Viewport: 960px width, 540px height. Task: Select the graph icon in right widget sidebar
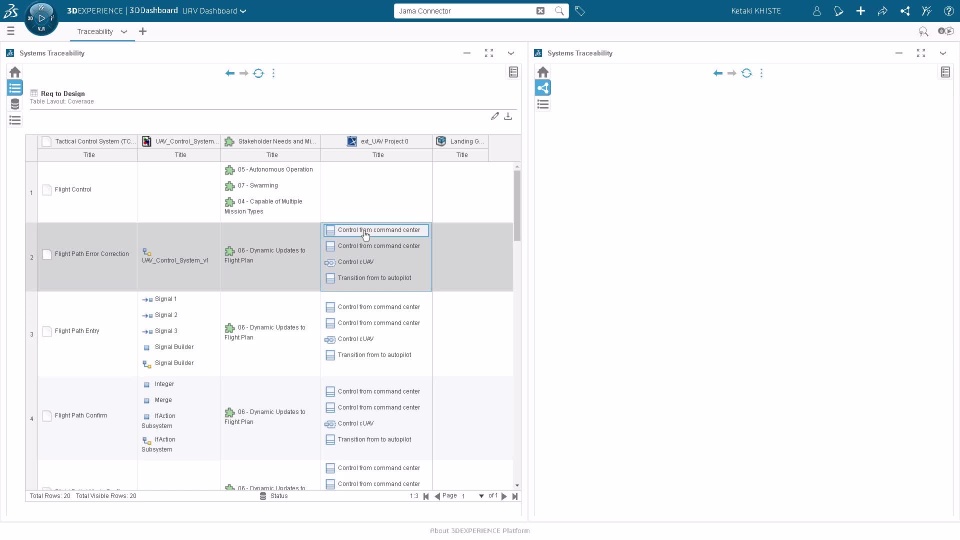pyautogui.click(x=542, y=88)
